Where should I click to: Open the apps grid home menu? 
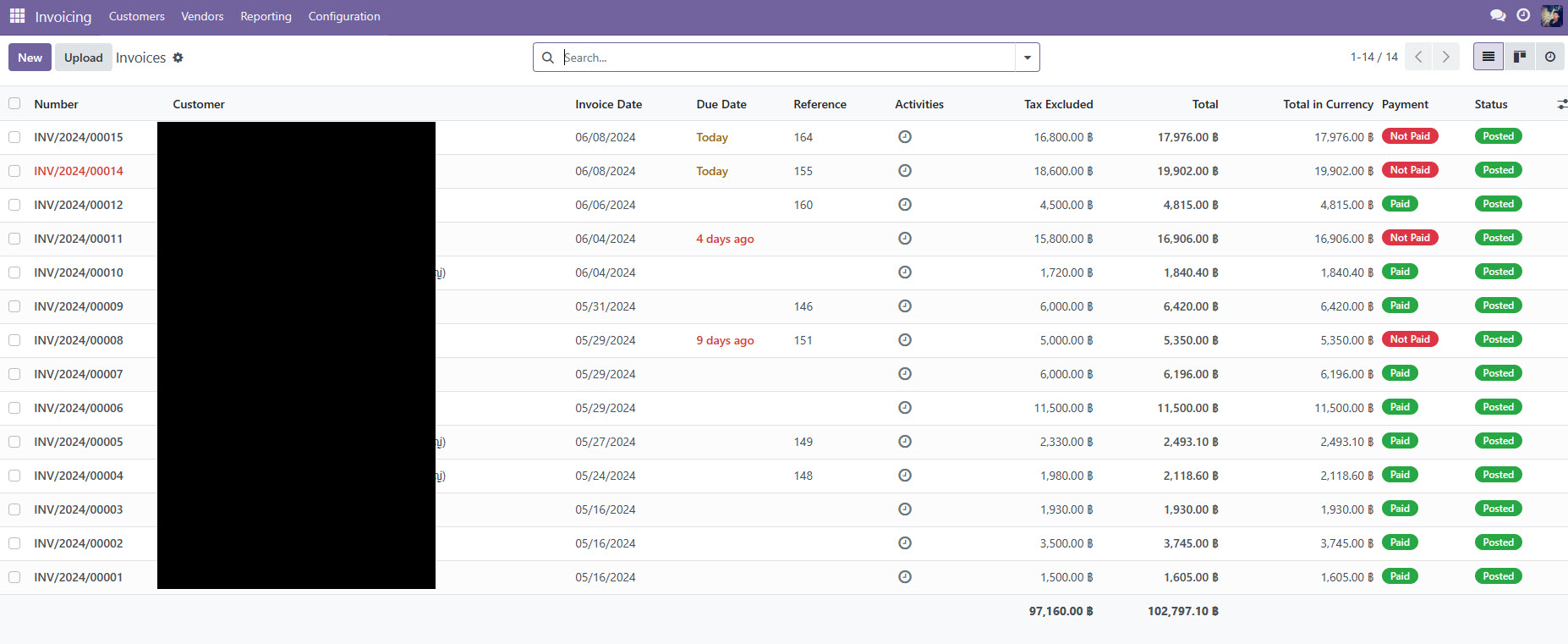[17, 16]
